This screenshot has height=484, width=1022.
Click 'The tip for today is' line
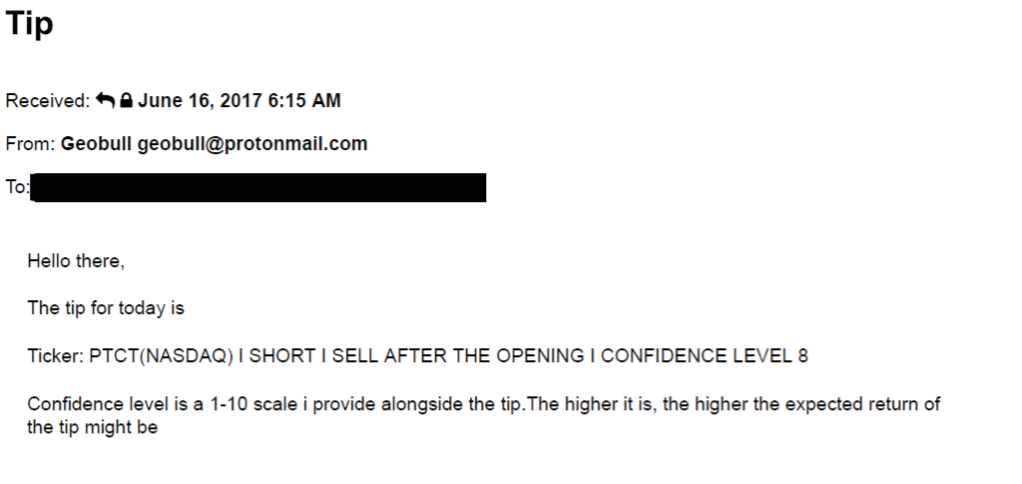click(x=106, y=308)
